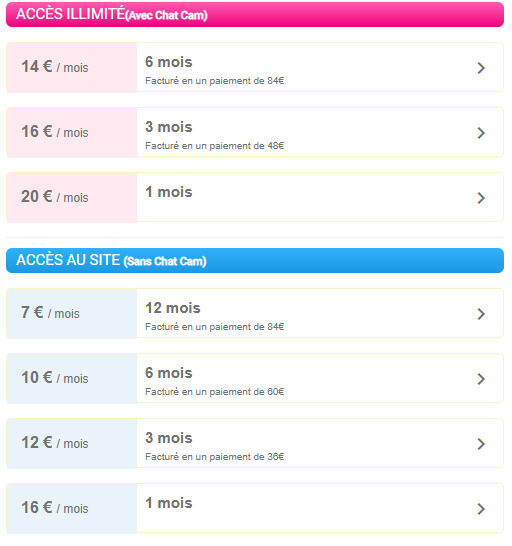This screenshot has width=512, height=546.
Task: Select the 10 € / mois price box
Action: (x=72, y=379)
